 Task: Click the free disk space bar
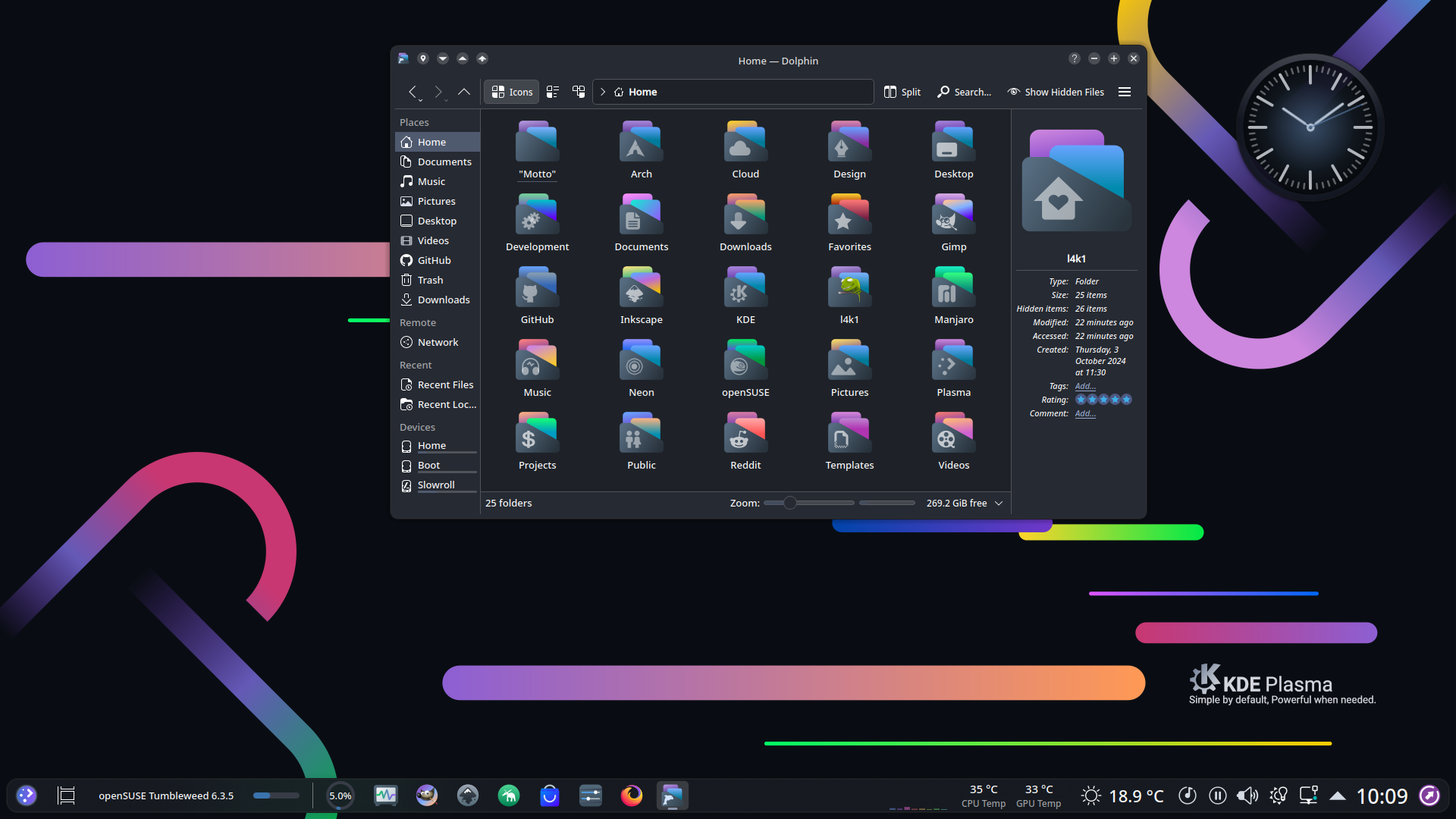click(887, 503)
